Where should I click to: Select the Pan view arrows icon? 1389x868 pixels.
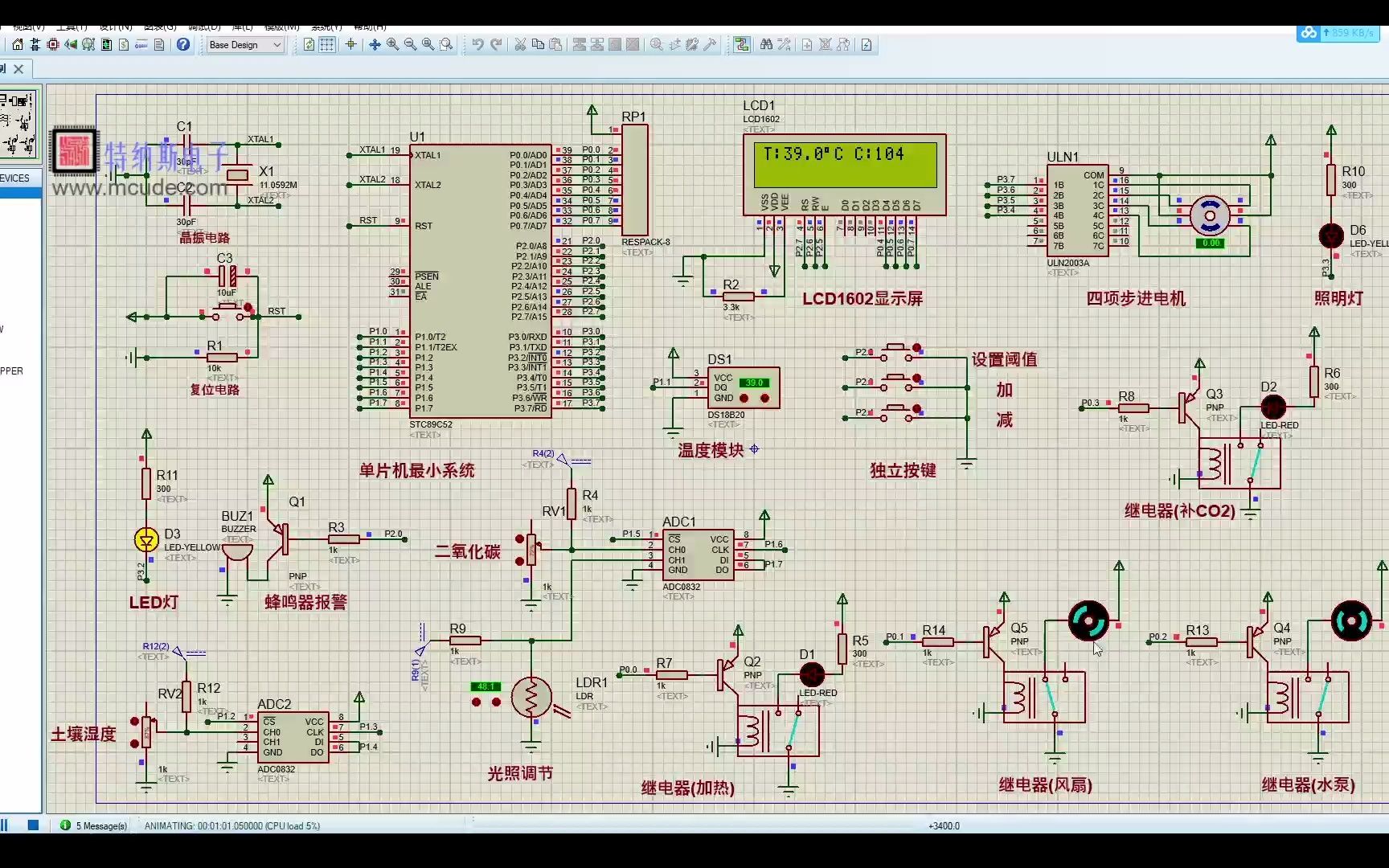click(x=375, y=45)
